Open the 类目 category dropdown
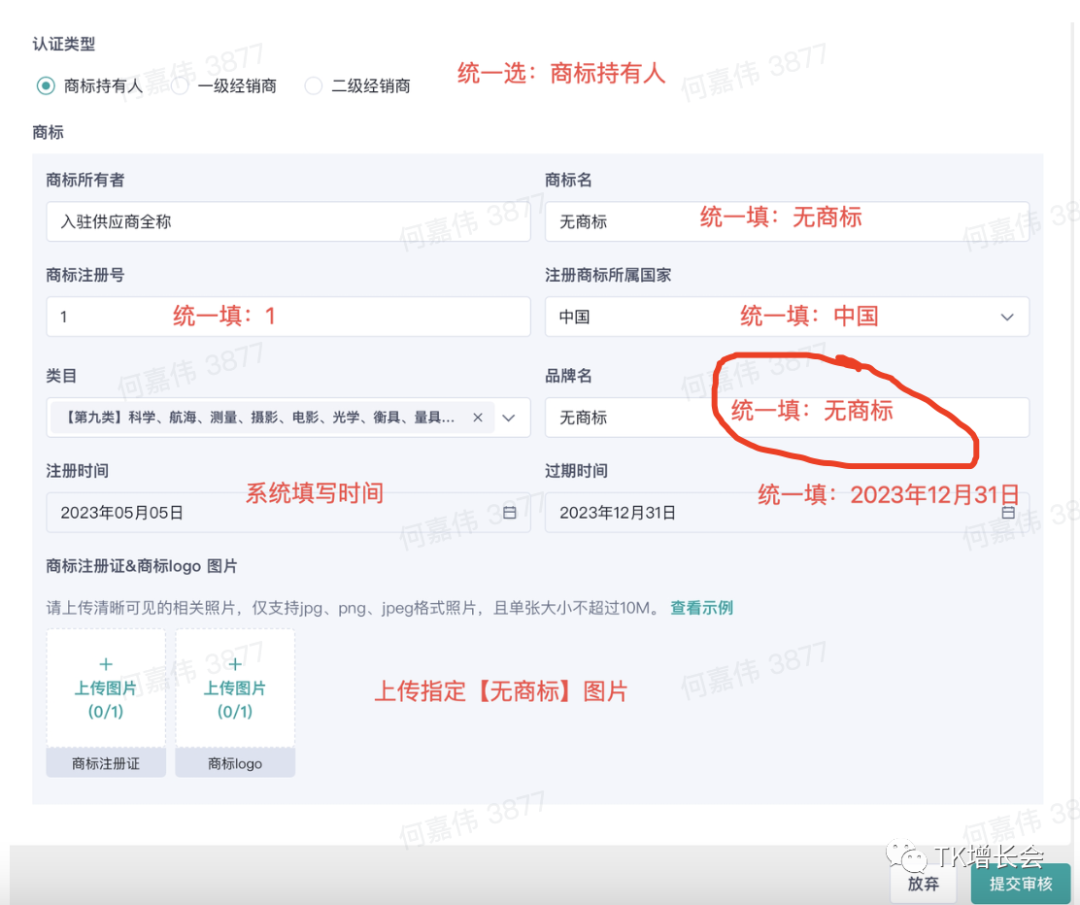This screenshot has width=1080, height=905. 510,417
